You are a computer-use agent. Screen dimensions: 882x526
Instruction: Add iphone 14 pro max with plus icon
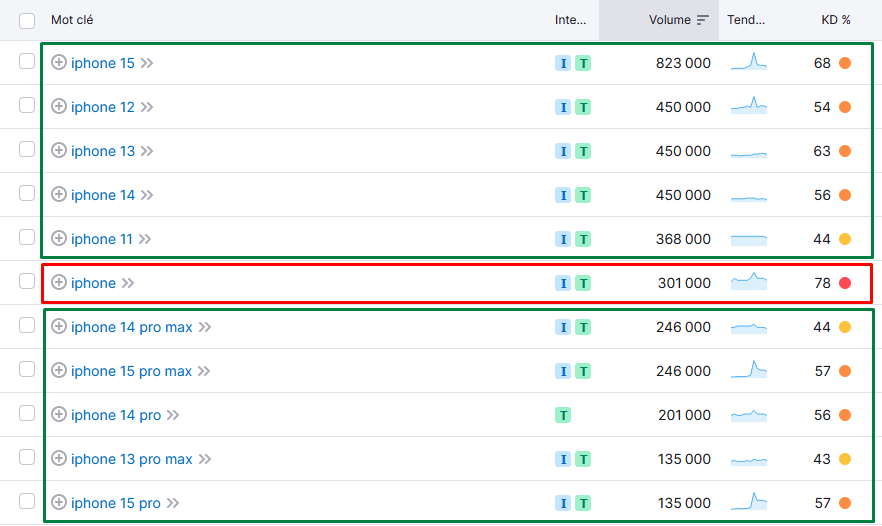tap(59, 326)
